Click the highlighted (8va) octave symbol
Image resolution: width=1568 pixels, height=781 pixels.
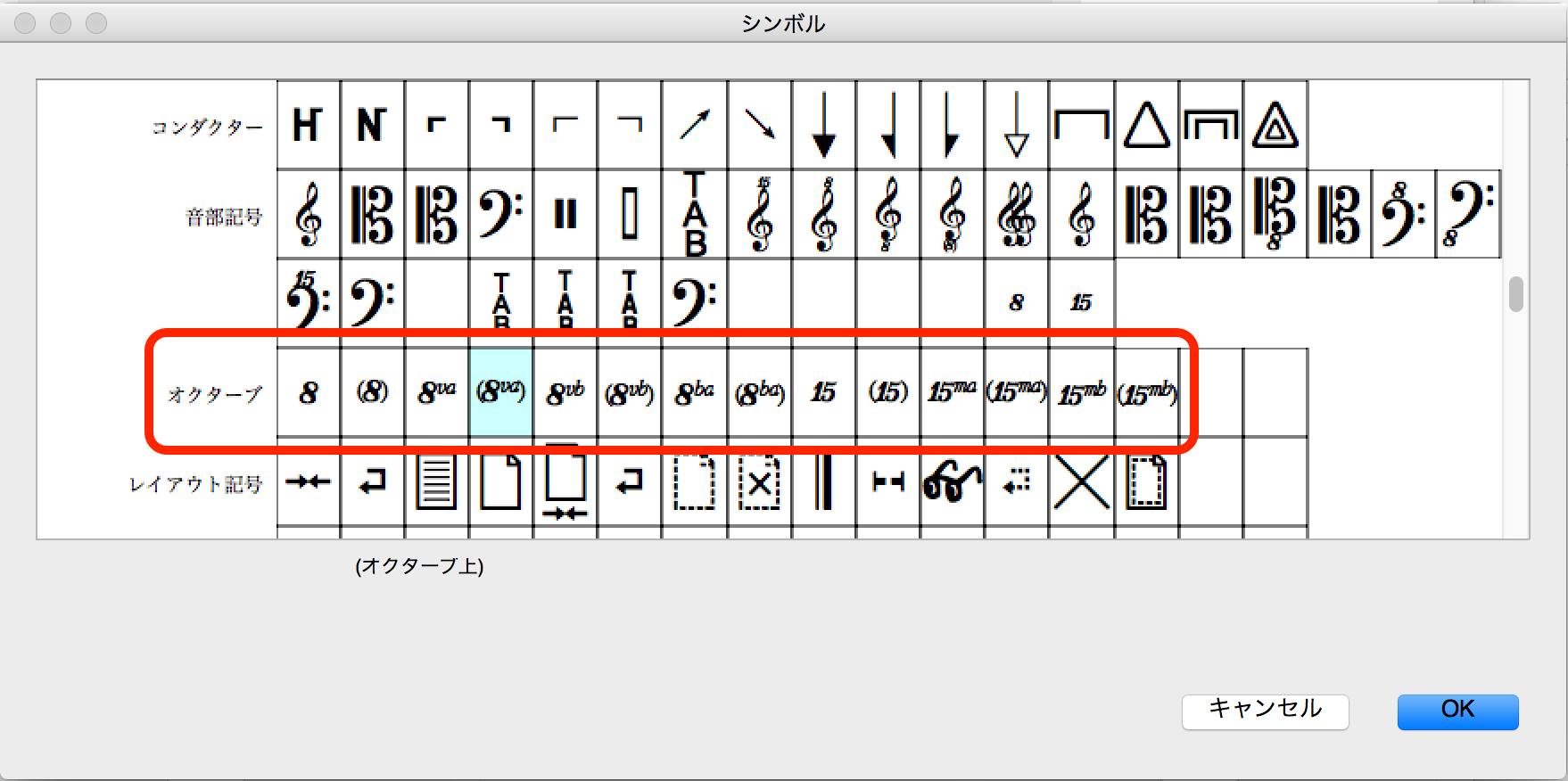(x=500, y=392)
